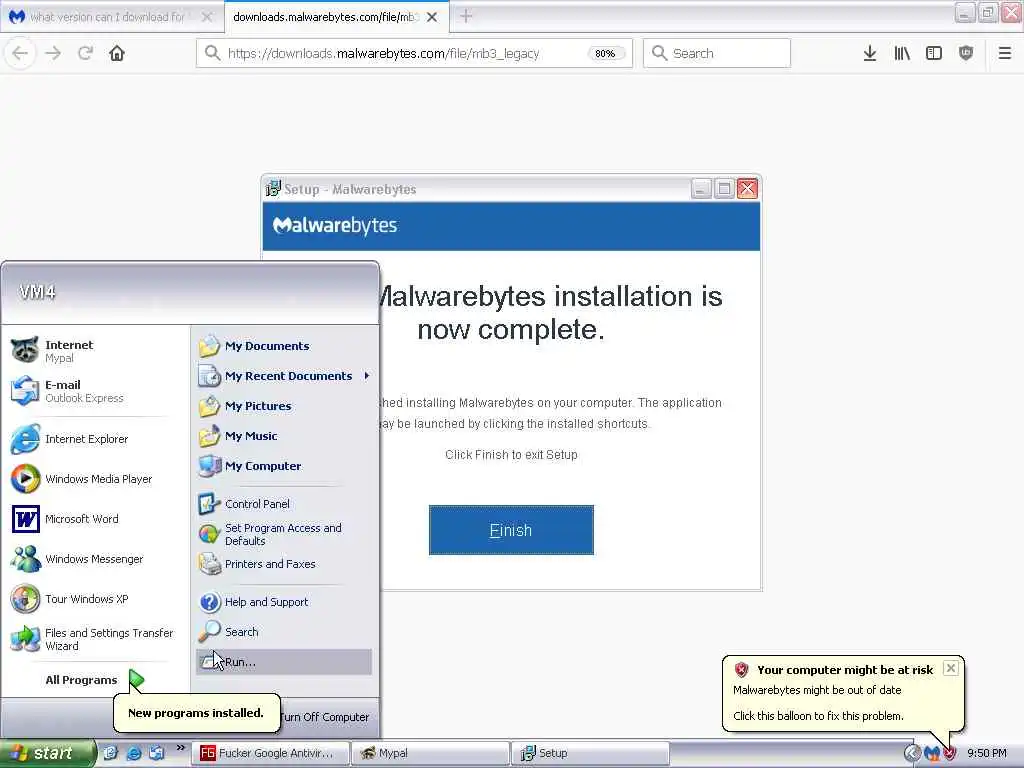Open Help and Support

point(284,601)
